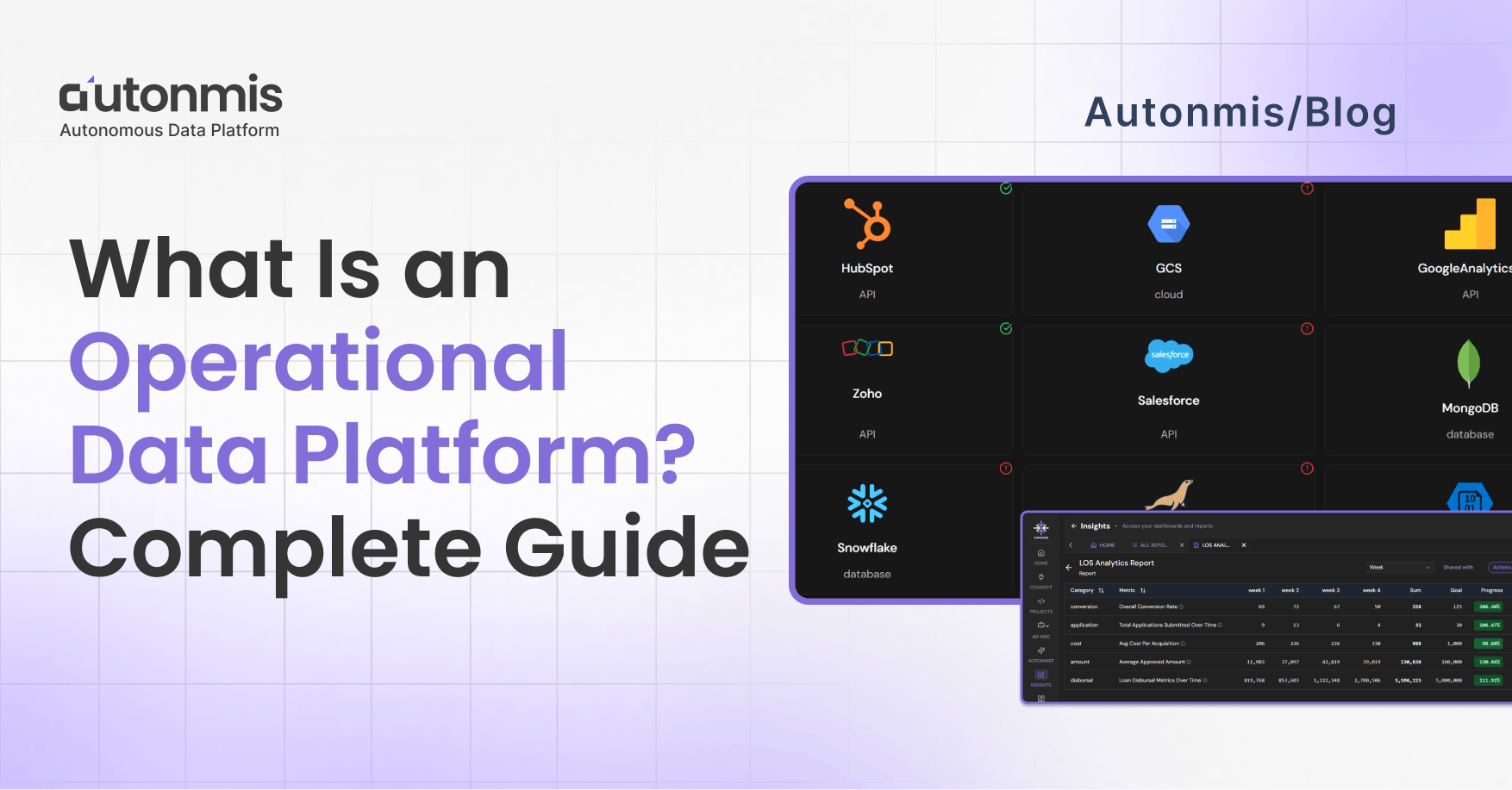Screen dimensions: 1512x790
Task: Click the Goal column header
Action: click(x=1456, y=590)
